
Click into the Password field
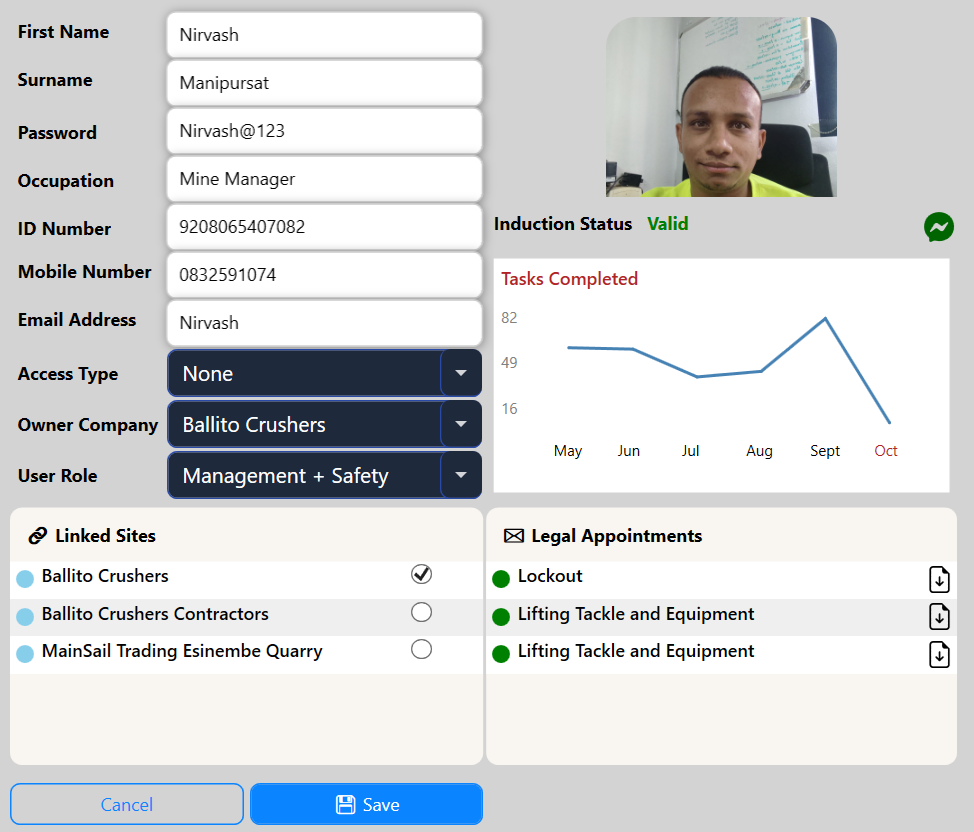tap(324, 130)
